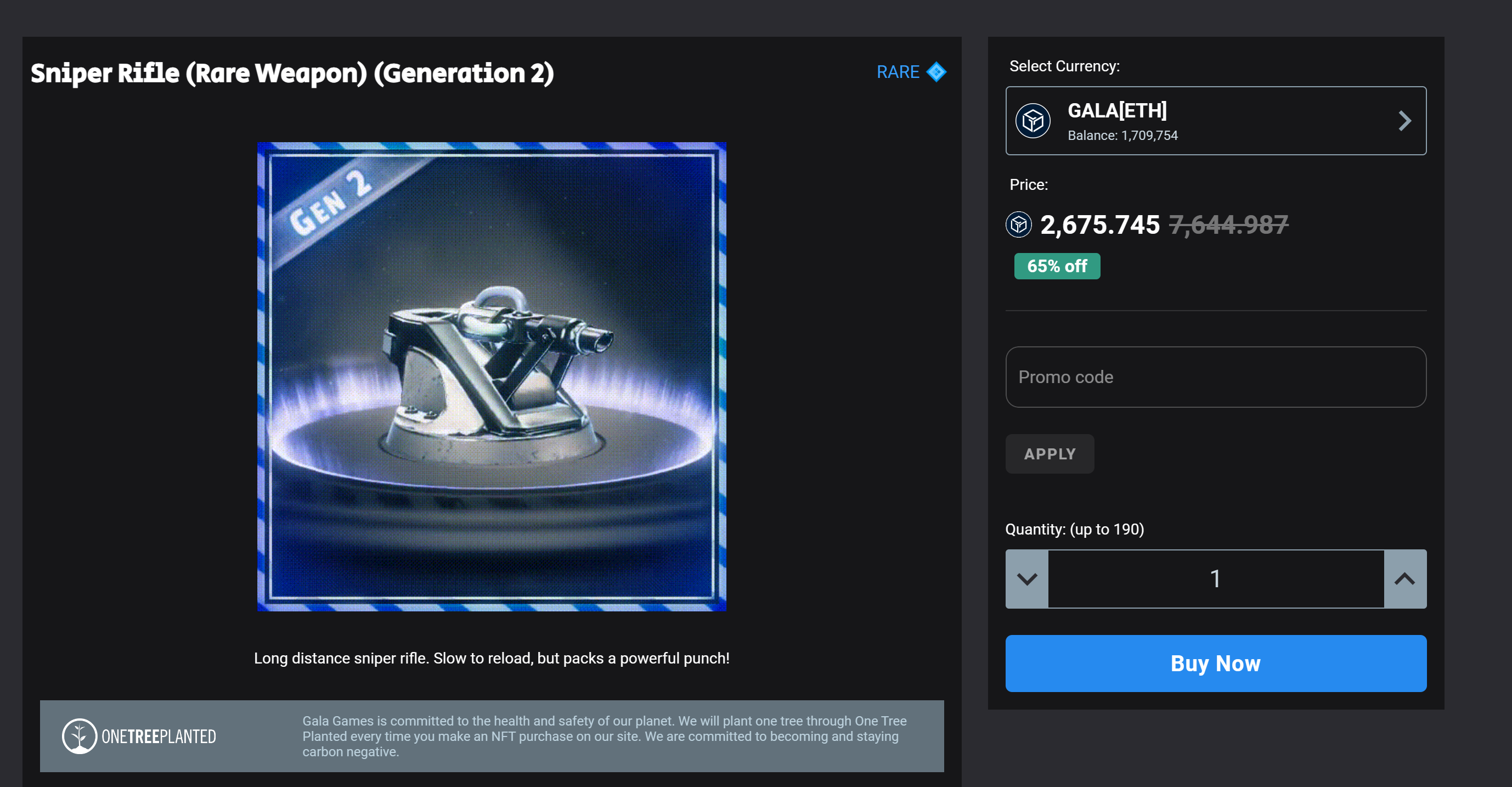Click the quantity number field showing 1
Screen dimensions: 1512x787
pos(1216,579)
